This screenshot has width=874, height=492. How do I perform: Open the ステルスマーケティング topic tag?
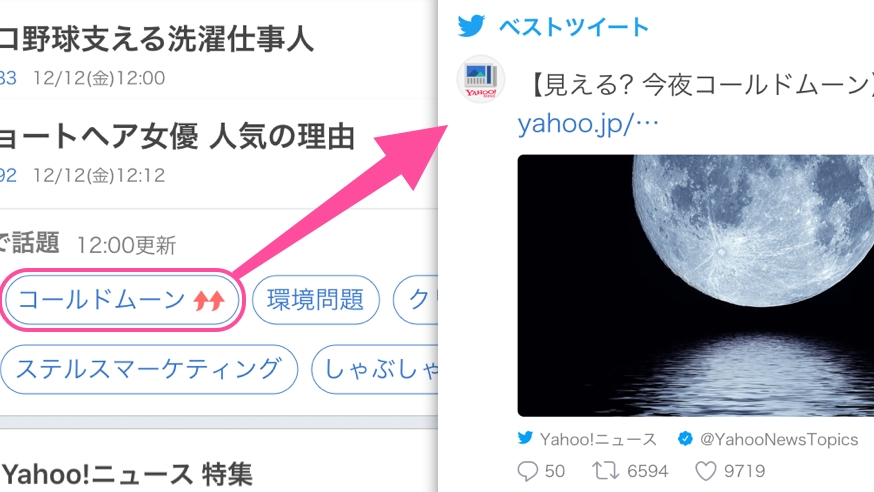click(149, 369)
